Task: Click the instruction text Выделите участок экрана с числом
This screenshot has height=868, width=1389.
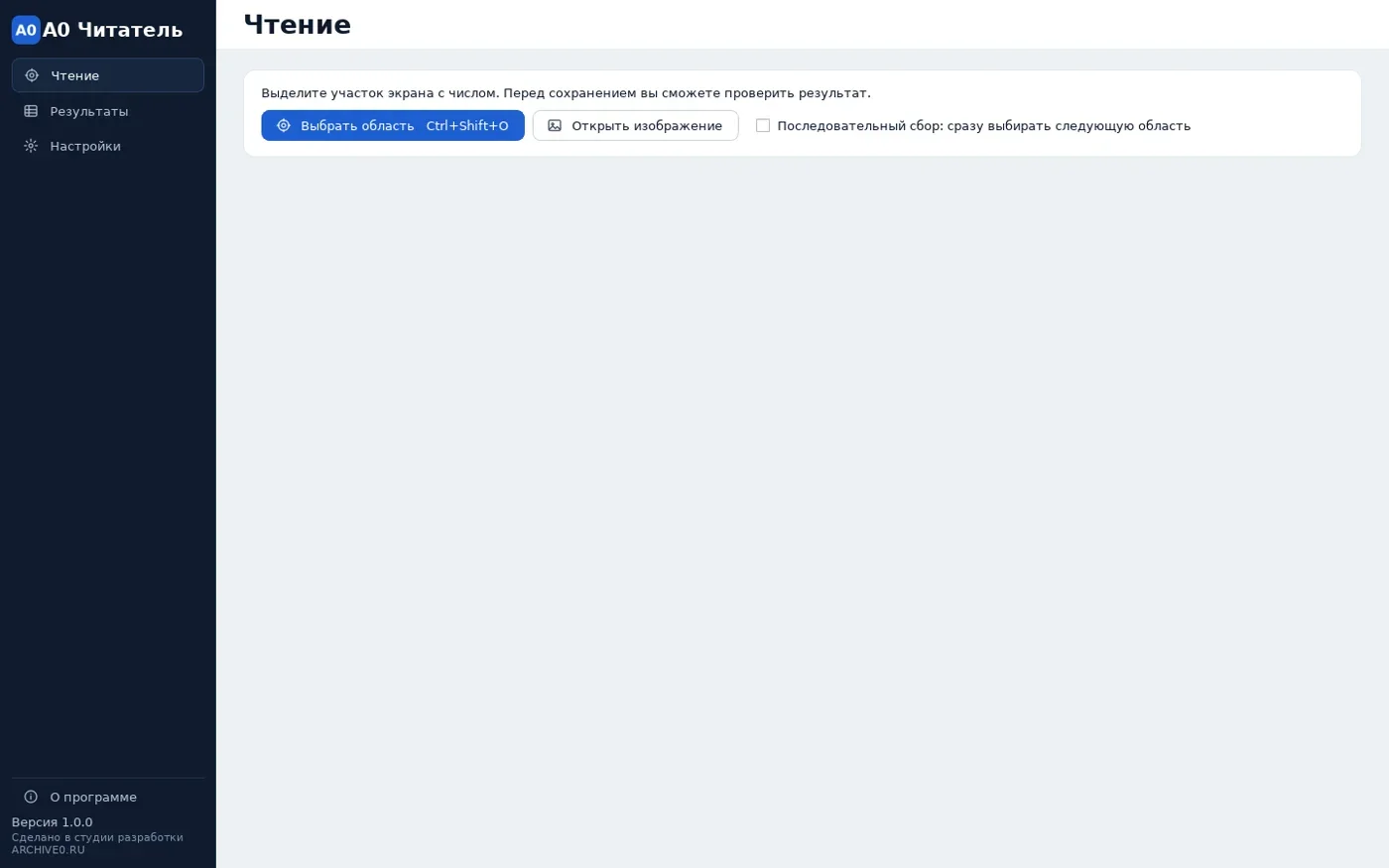Action: (380, 93)
